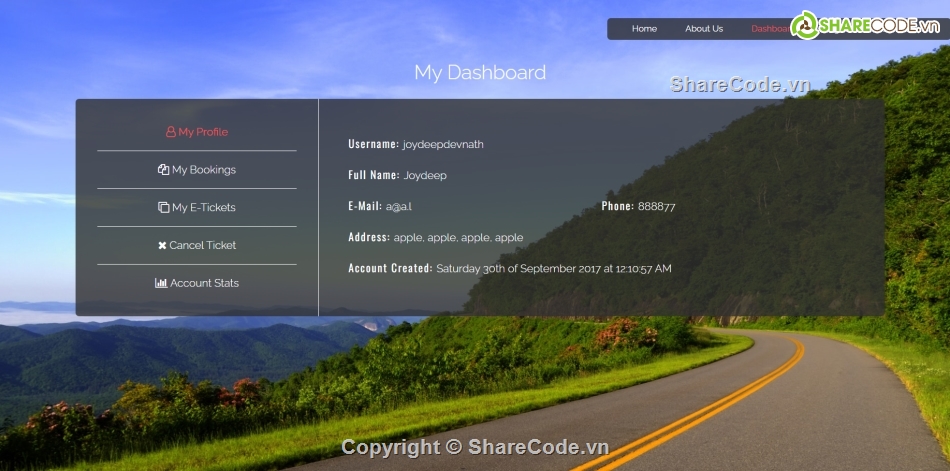
Task: Click the Phone value 888877
Action: click(x=656, y=207)
